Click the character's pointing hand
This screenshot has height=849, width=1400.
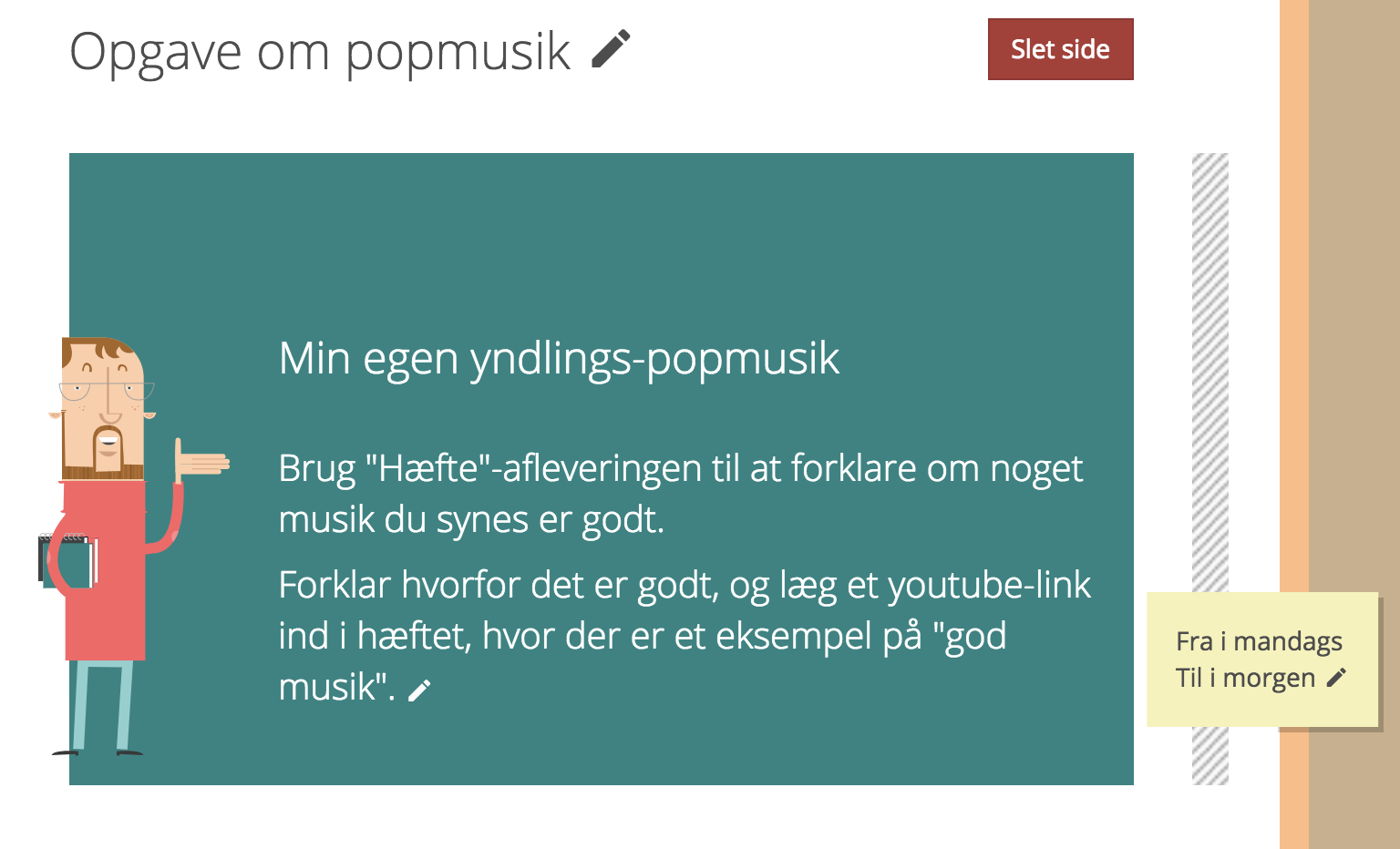coord(201,463)
